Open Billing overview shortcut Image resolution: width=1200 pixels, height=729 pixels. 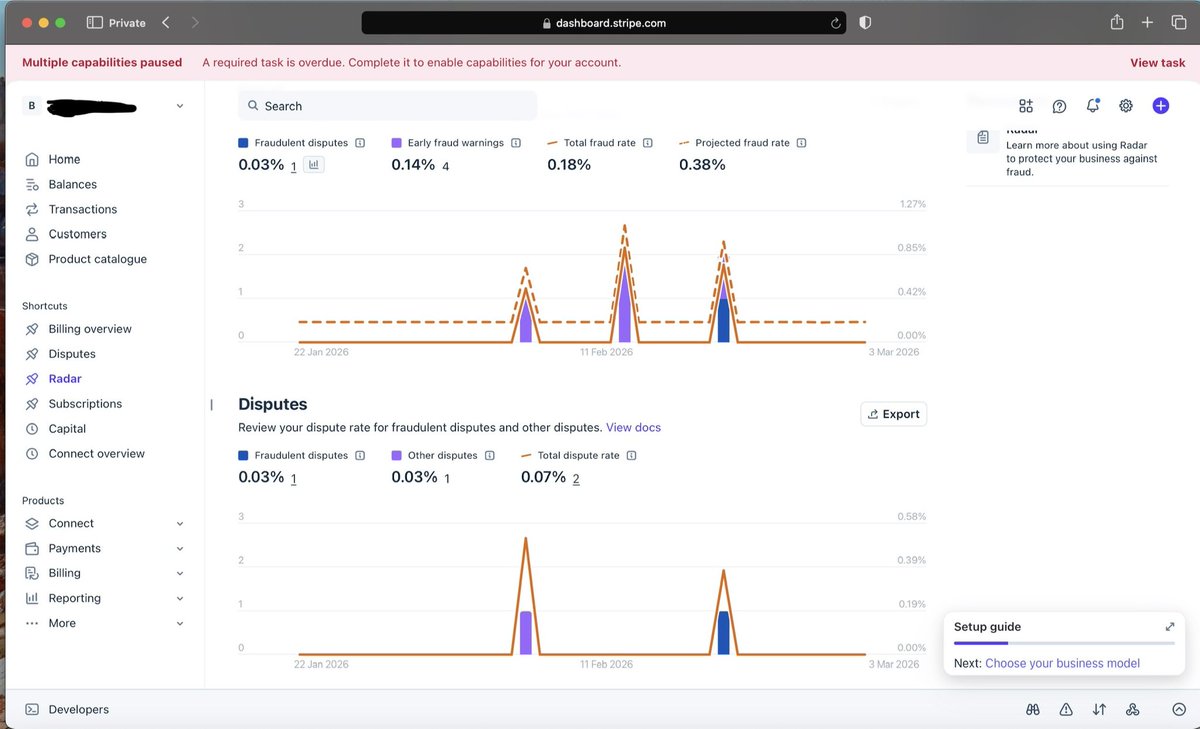coord(90,329)
